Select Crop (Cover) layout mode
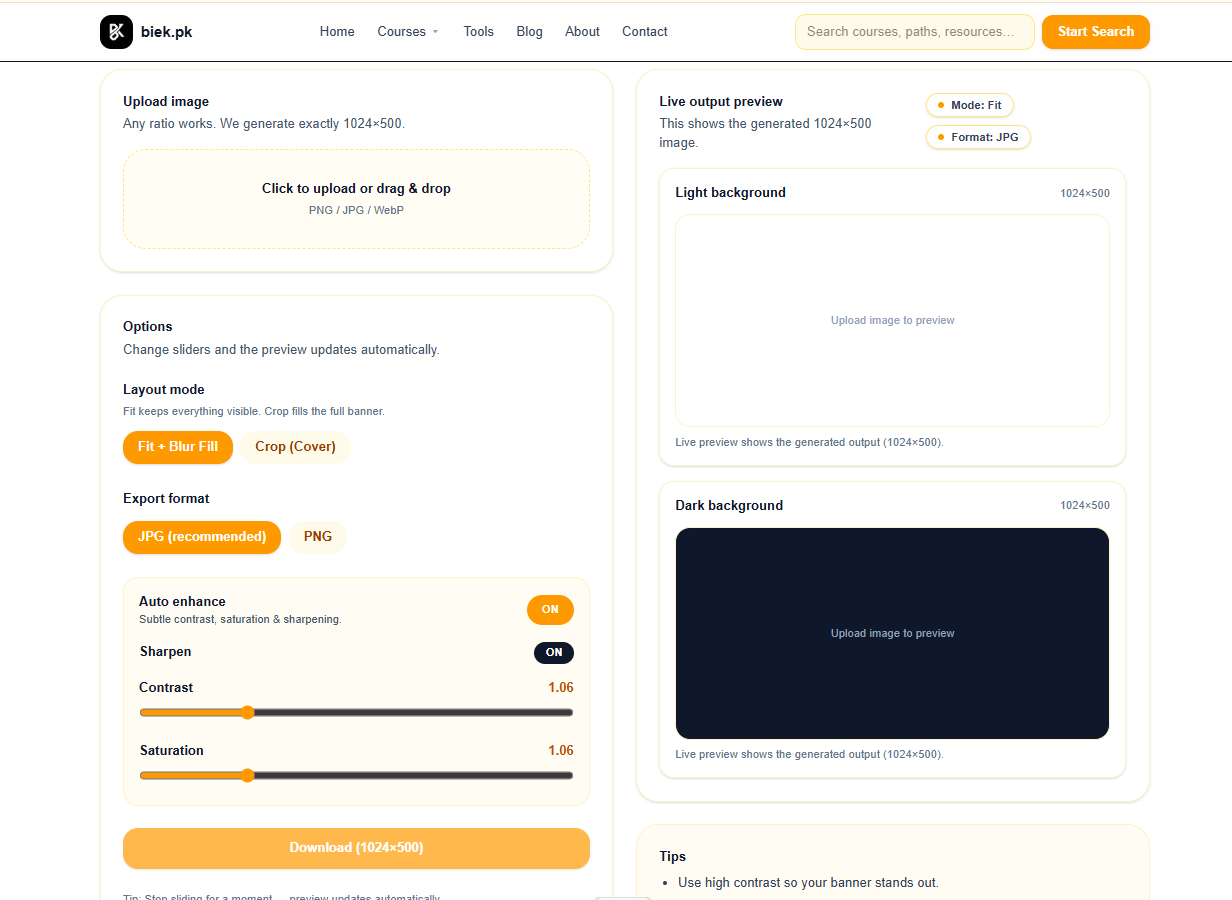Image resolution: width=1232 pixels, height=900 pixels. point(295,447)
